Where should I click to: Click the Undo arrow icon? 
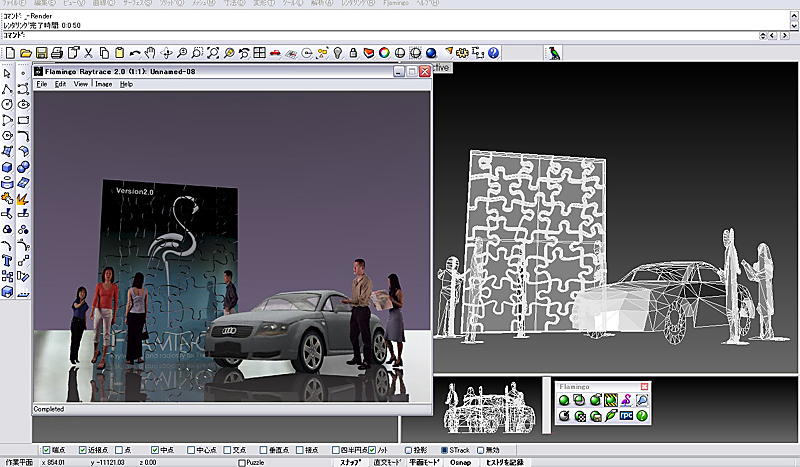[x=135, y=53]
